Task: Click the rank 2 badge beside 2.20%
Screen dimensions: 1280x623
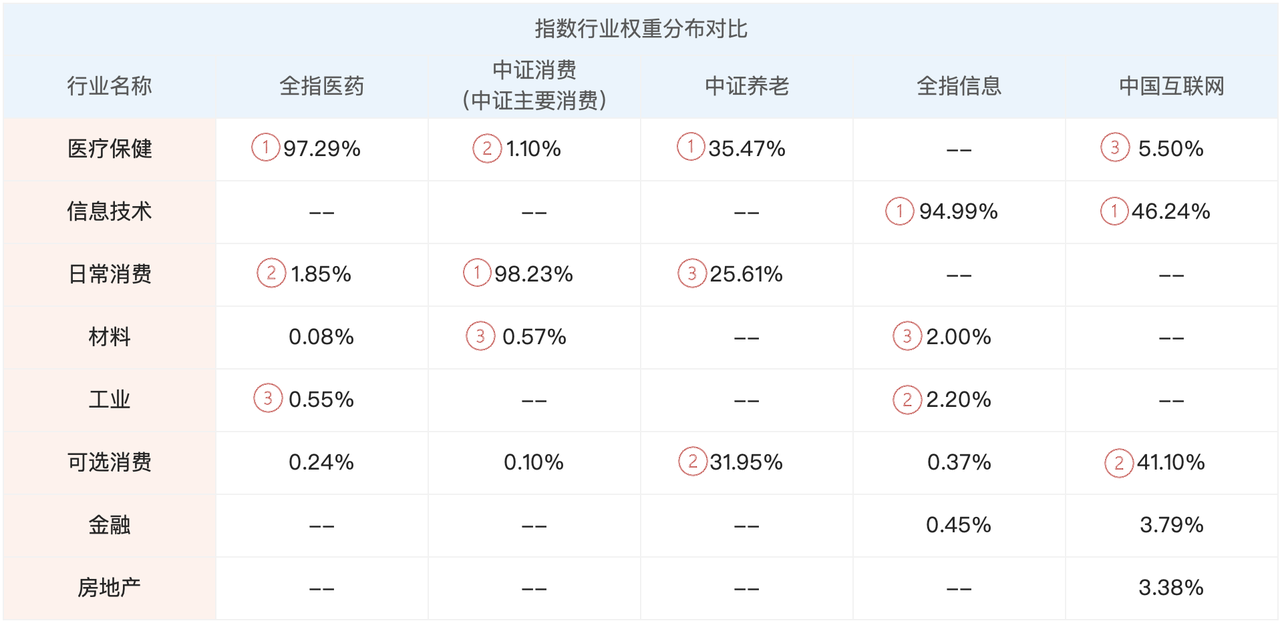Action: pos(907,400)
